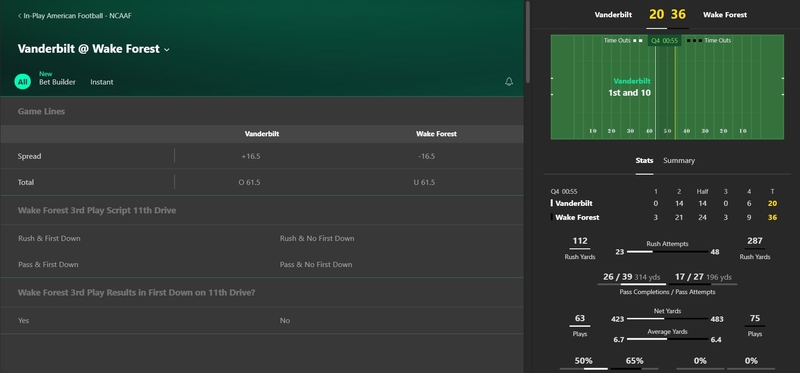Click the Net Yards comparison bar

[x=667, y=319]
